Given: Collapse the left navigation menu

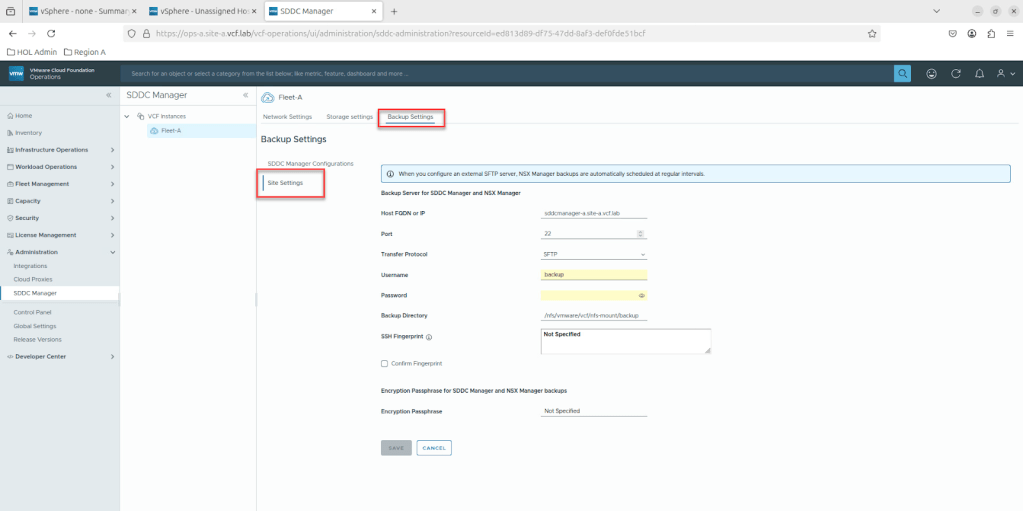Looking at the screenshot, I should [x=109, y=95].
